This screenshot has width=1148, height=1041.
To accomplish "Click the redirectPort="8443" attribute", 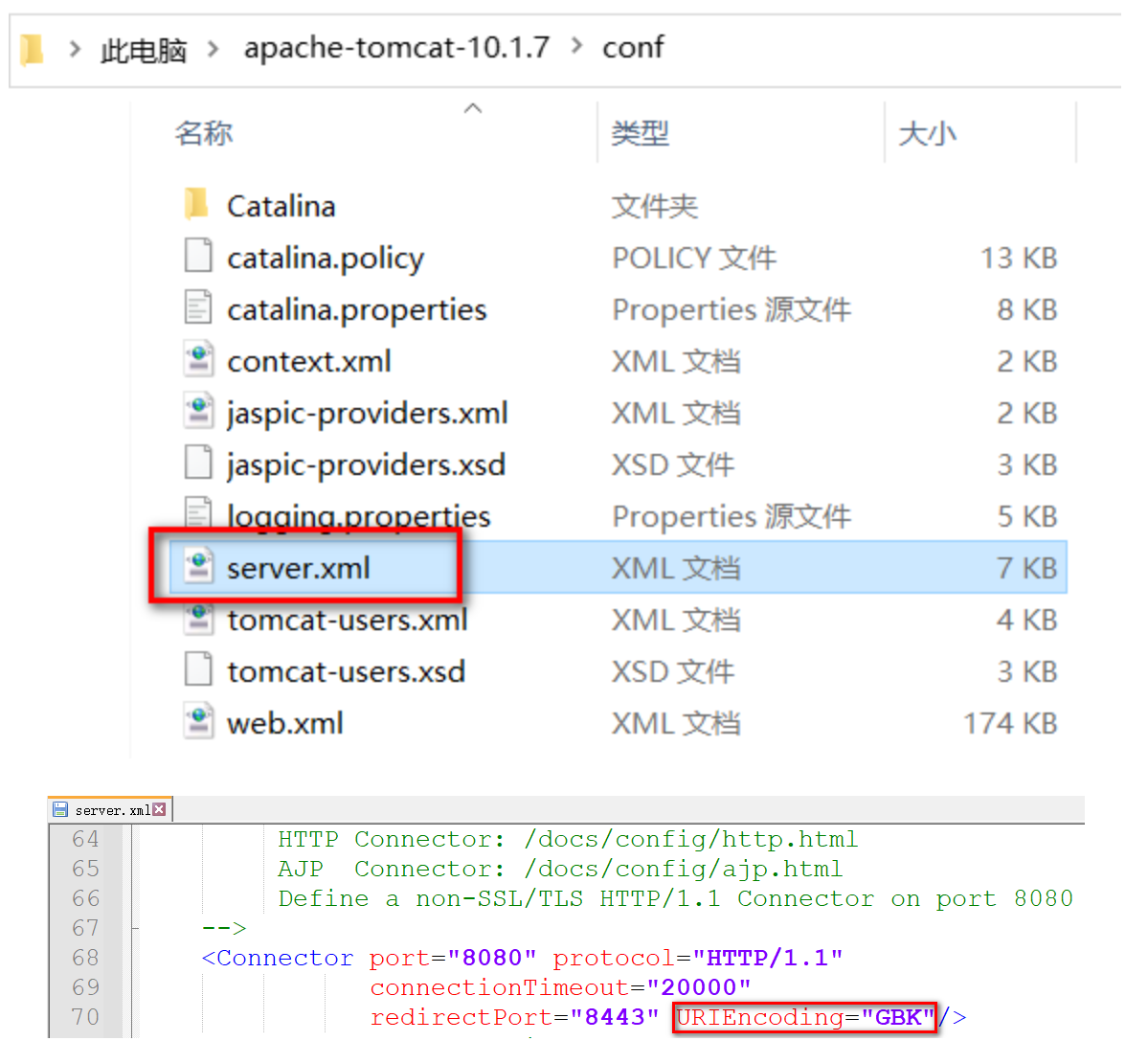I will (x=515, y=1018).
